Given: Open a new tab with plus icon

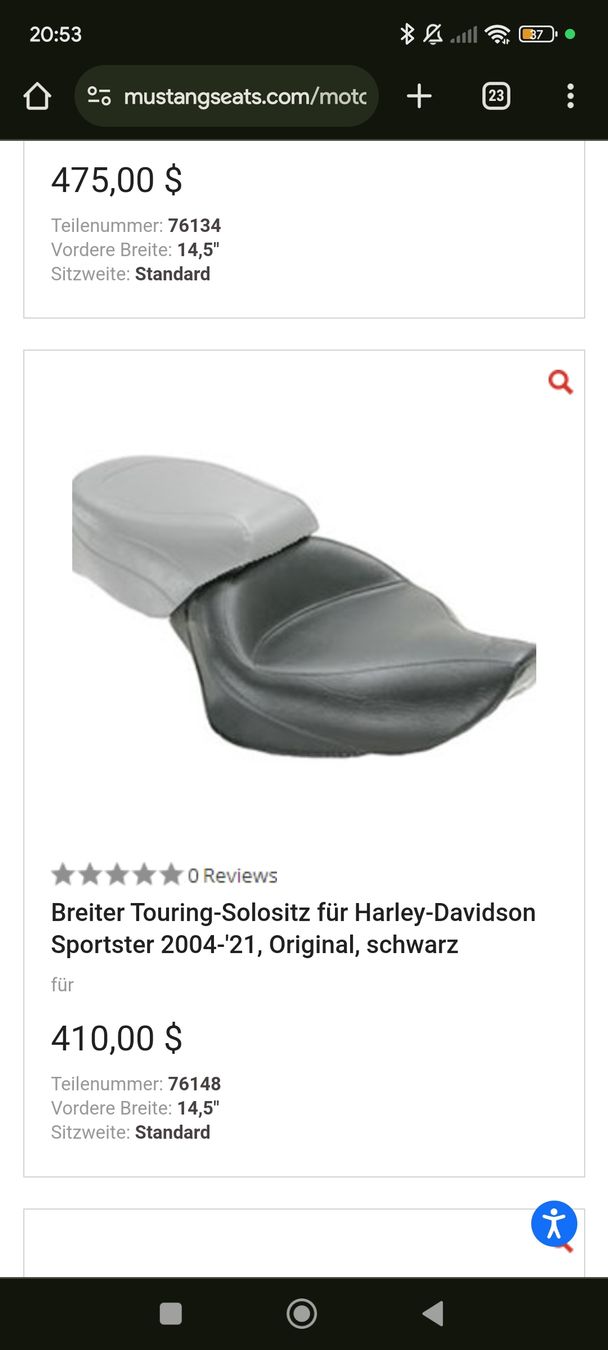Looking at the screenshot, I should point(419,96).
